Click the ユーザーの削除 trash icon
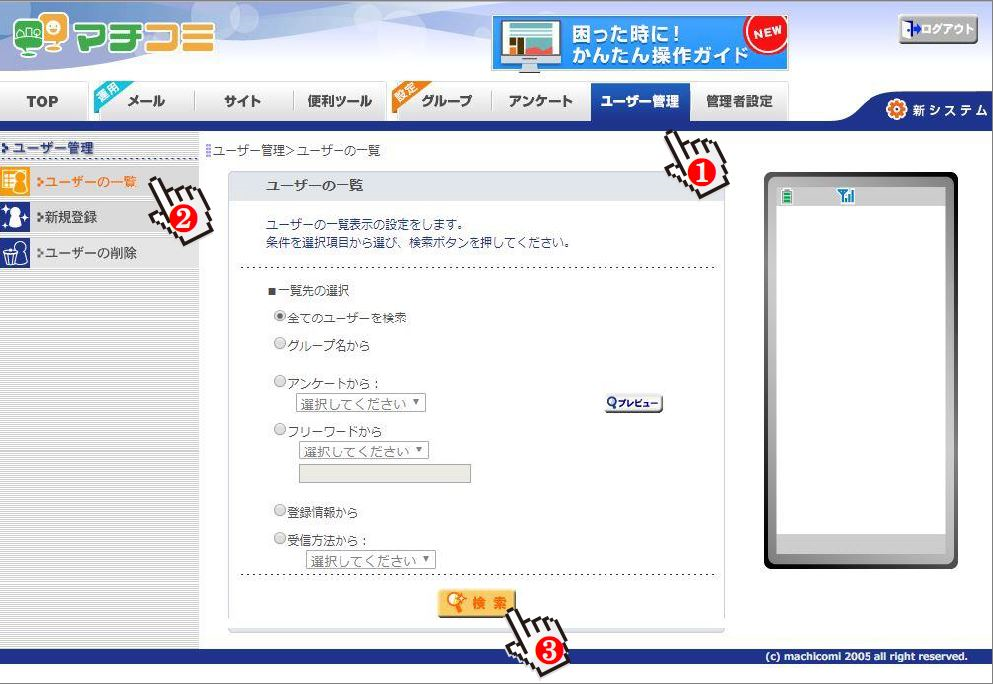Image resolution: width=993 pixels, height=684 pixels. tap(15, 253)
